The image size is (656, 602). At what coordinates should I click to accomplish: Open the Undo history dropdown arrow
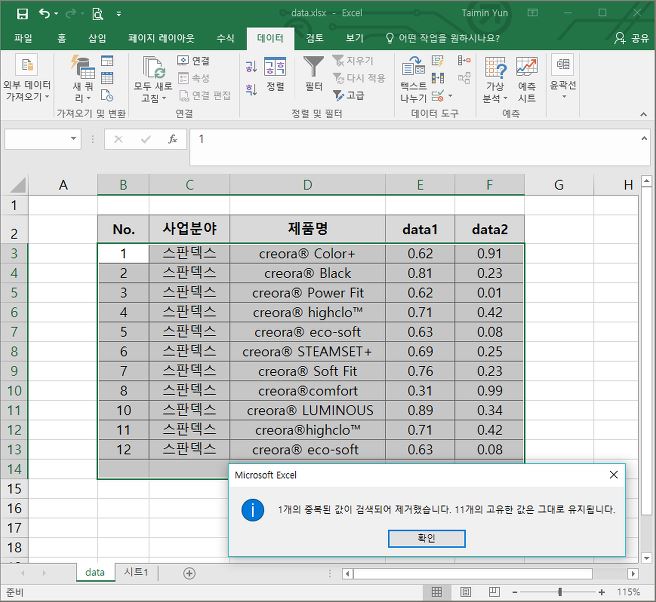pyautogui.click(x=56, y=14)
